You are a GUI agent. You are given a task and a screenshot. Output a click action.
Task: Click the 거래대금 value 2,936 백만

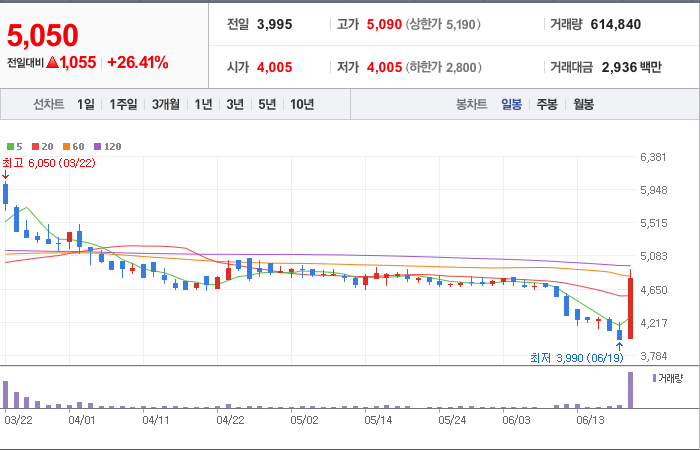tap(631, 67)
